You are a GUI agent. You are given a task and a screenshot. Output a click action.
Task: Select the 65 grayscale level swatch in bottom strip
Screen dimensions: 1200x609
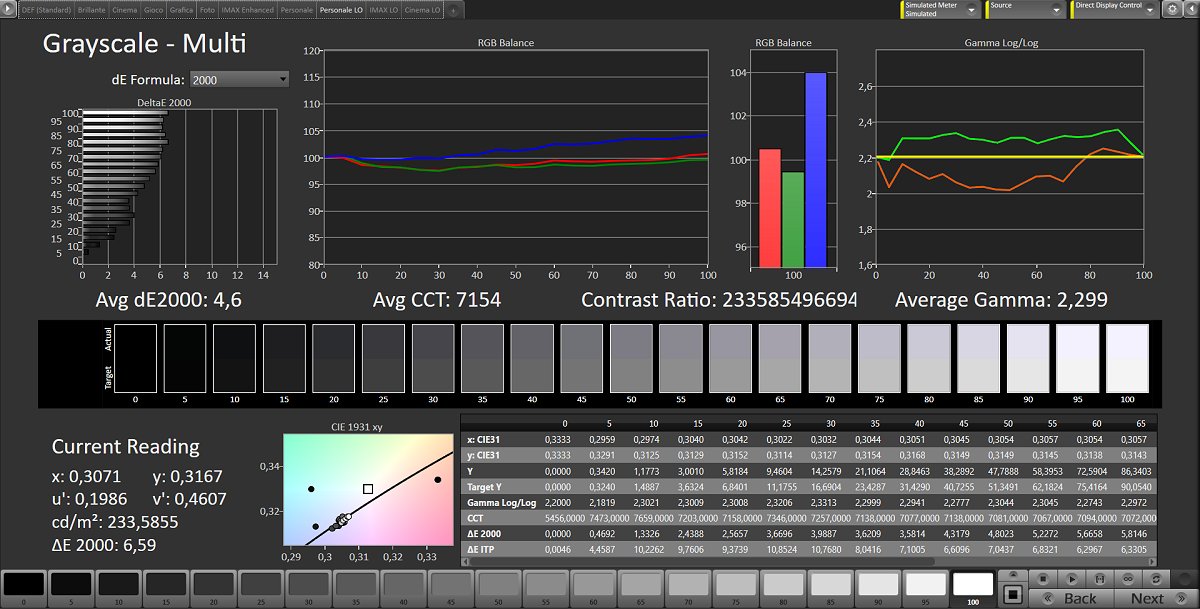(640, 587)
